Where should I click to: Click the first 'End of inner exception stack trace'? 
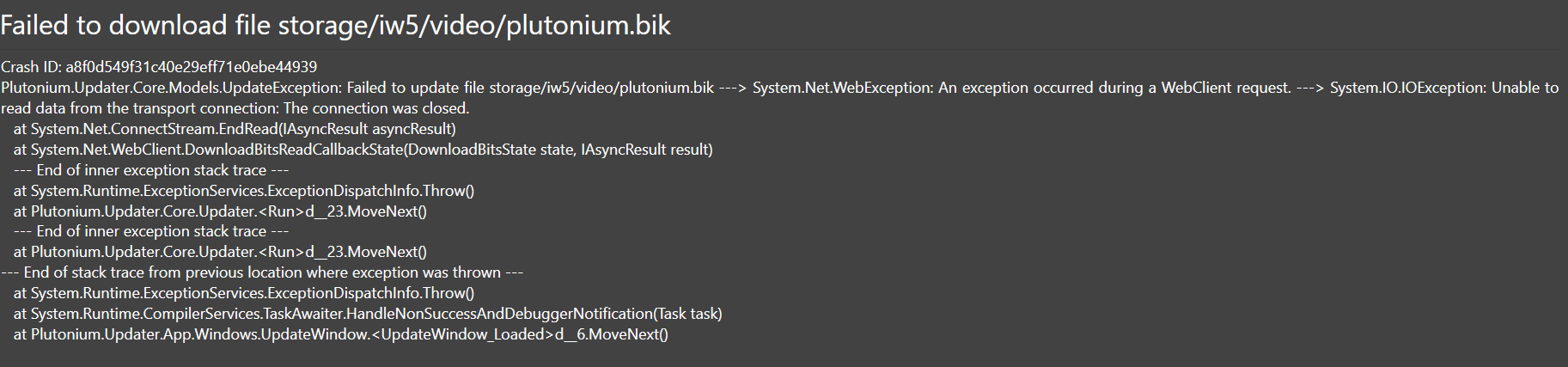click(x=151, y=170)
